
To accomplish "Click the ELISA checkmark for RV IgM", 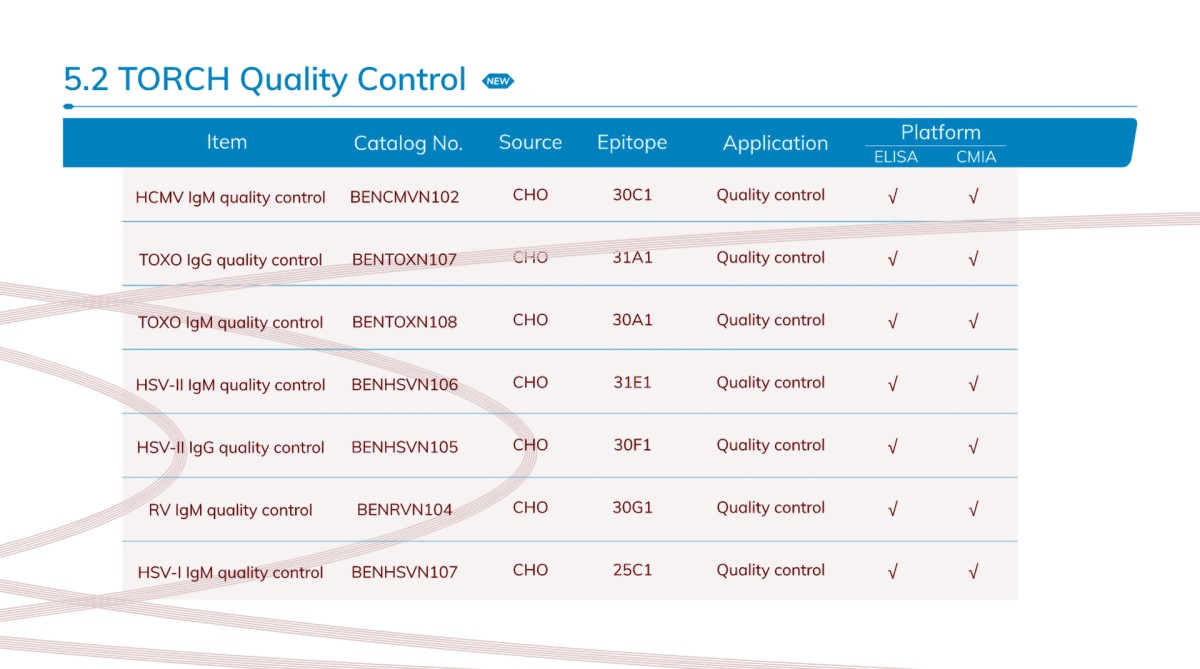I will [892, 510].
